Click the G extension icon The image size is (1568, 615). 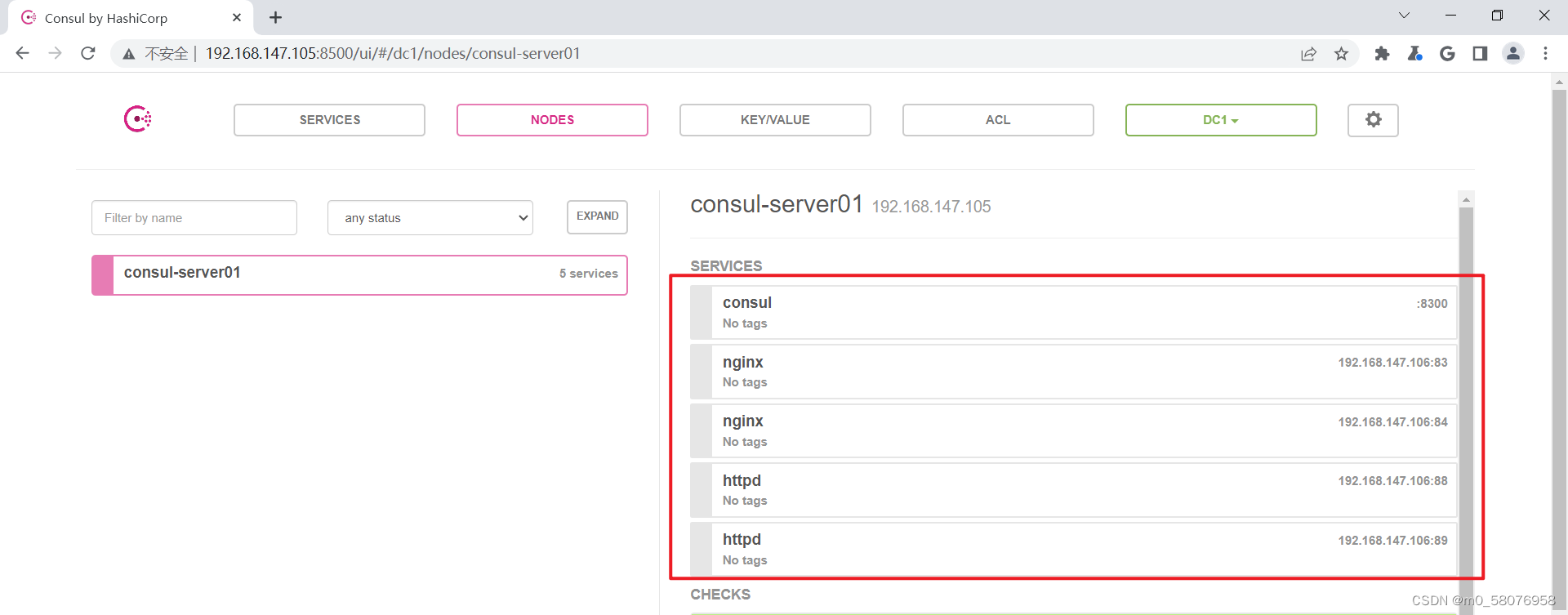click(1447, 54)
